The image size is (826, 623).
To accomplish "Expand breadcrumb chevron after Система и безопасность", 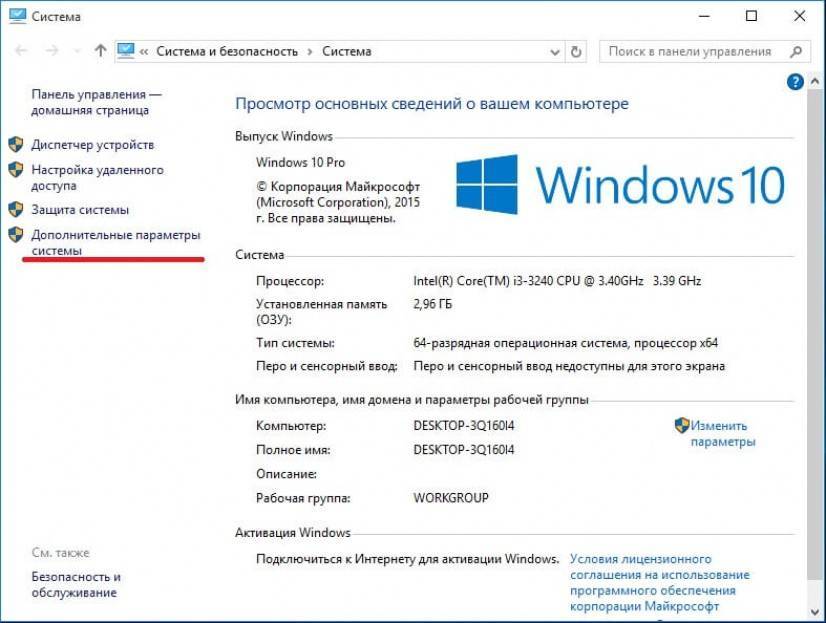I will 310,52.
